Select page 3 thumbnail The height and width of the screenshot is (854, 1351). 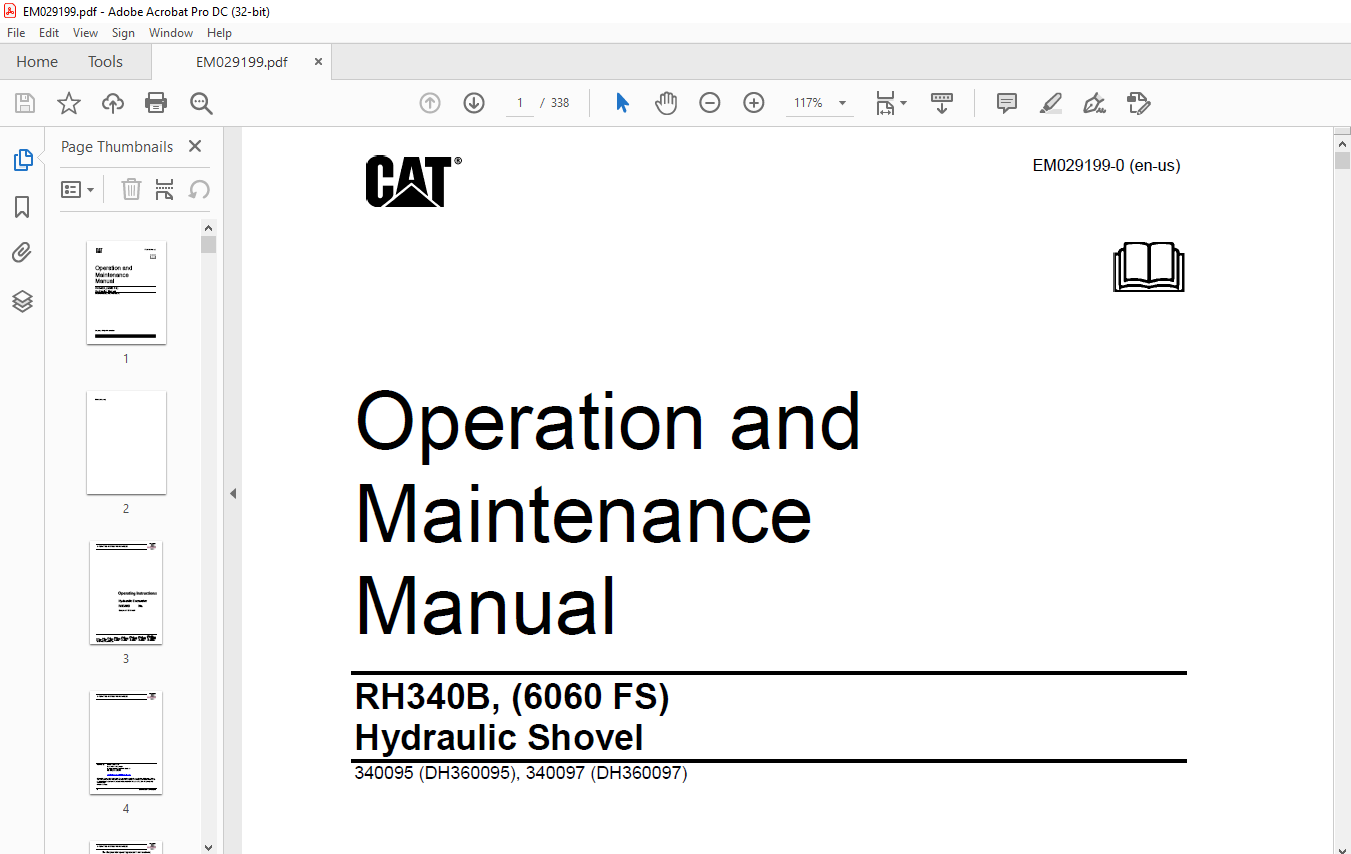coord(126,592)
